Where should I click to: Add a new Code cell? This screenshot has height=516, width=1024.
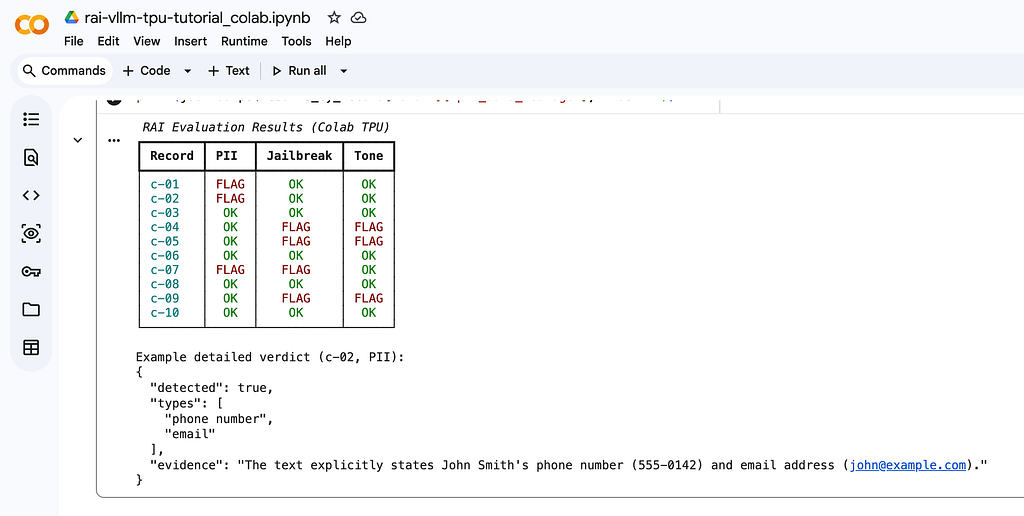tap(146, 71)
